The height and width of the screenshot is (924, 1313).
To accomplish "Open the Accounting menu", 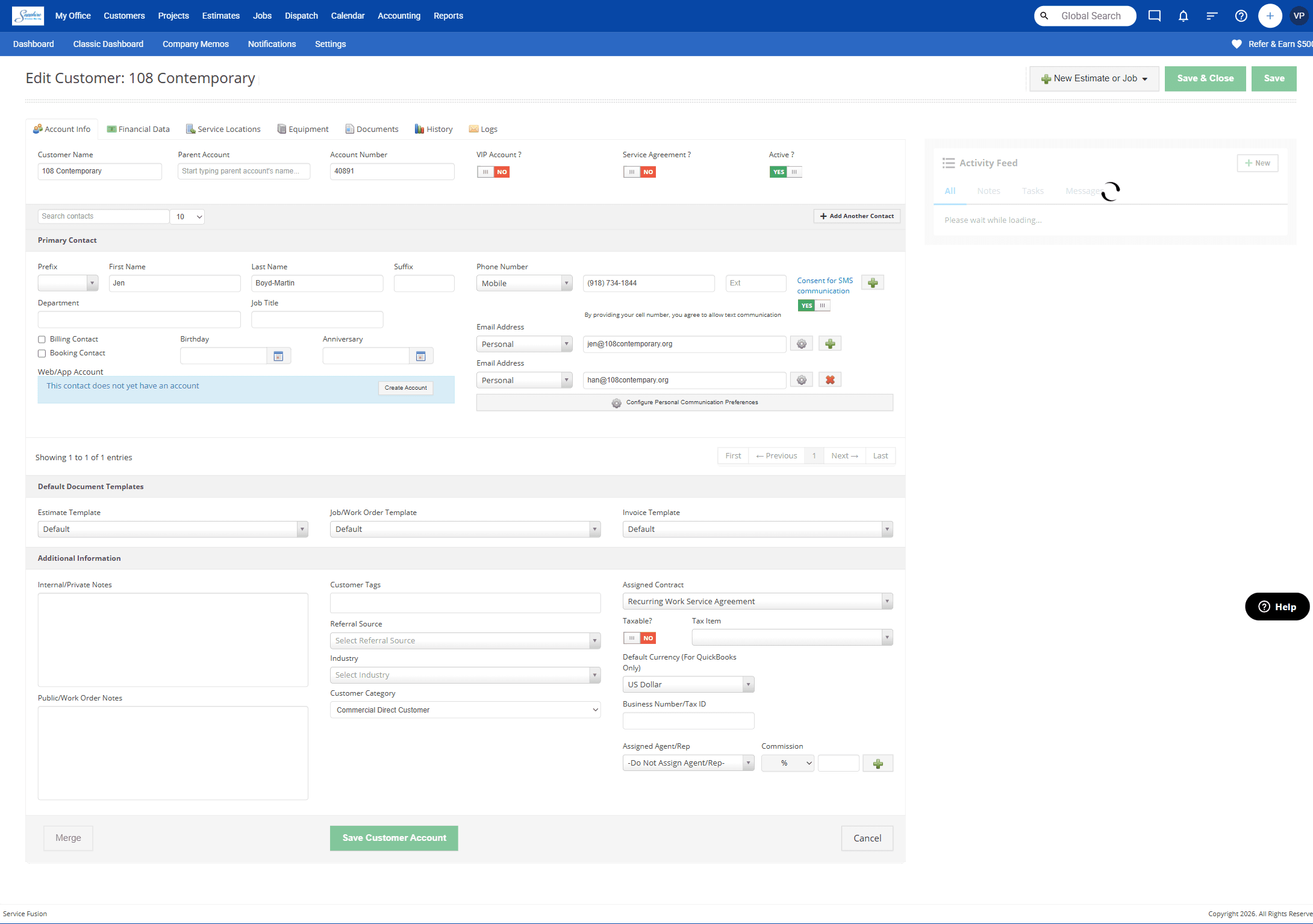I will coord(399,16).
